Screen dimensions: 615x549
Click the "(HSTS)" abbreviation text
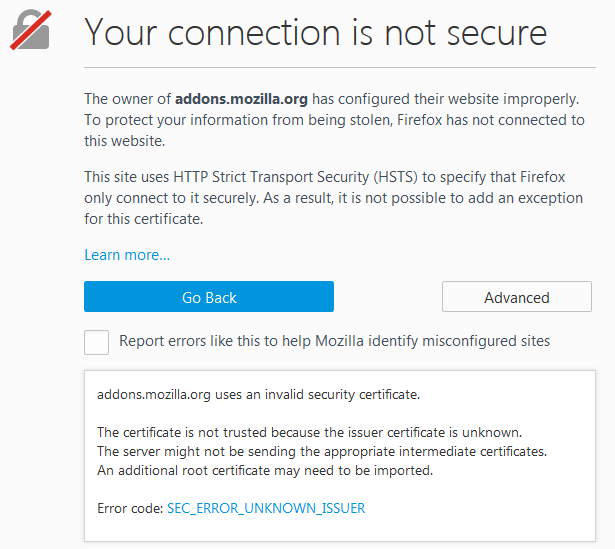click(395, 177)
